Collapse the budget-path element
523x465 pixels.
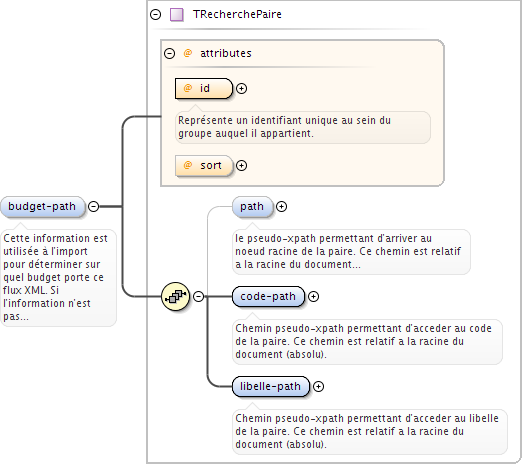point(94,206)
